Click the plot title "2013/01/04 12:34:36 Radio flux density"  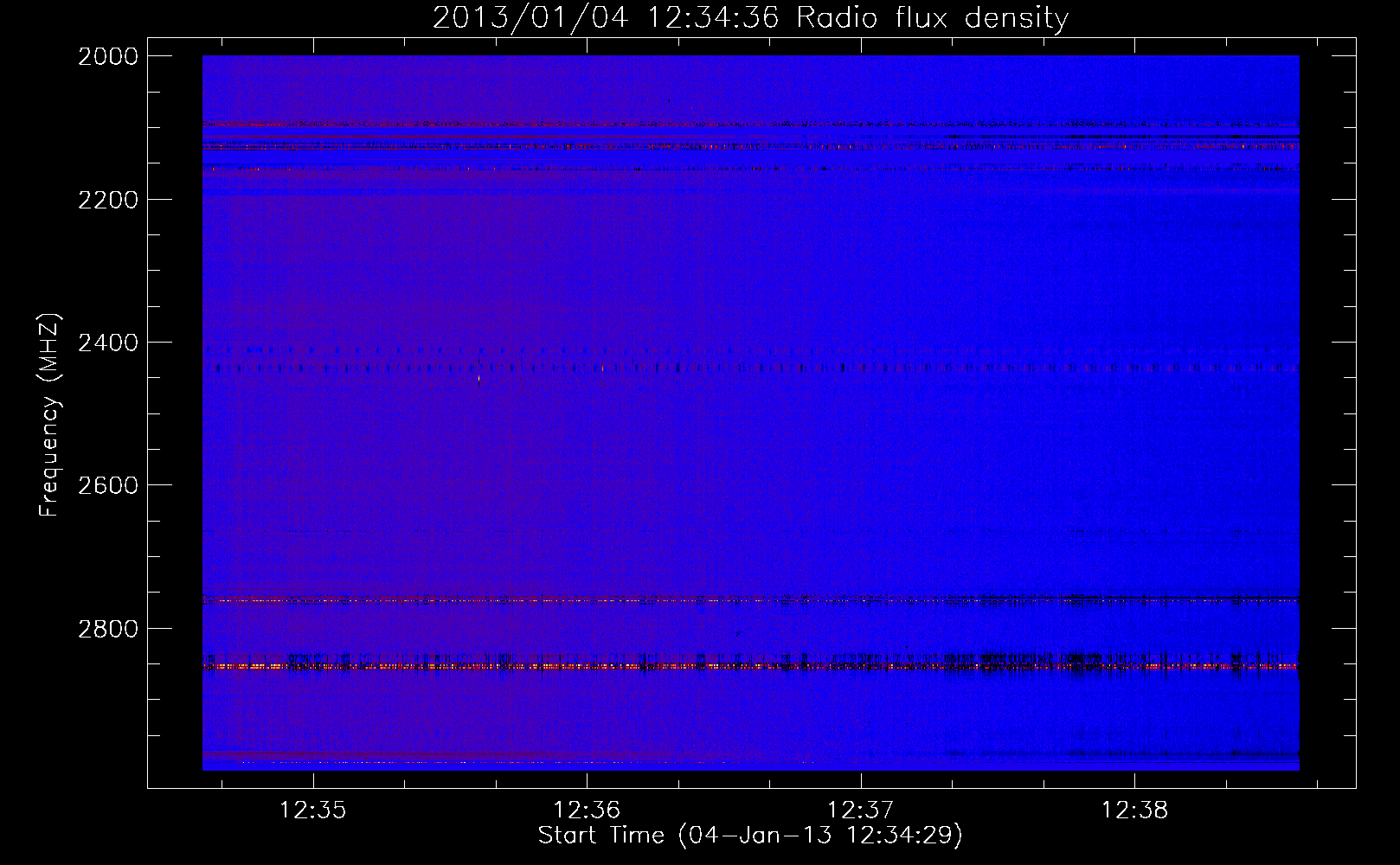click(750, 18)
